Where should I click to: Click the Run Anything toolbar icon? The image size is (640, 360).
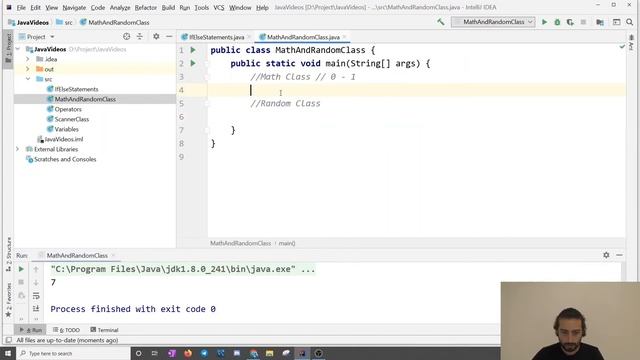(x=616, y=22)
